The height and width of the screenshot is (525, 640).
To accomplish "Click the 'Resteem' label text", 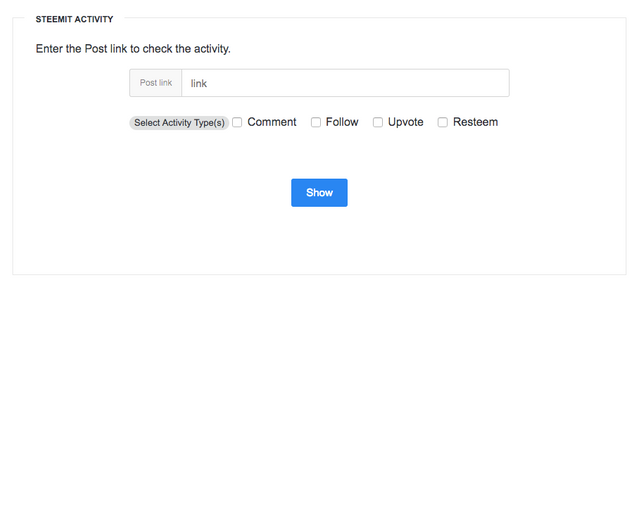I will pos(475,122).
